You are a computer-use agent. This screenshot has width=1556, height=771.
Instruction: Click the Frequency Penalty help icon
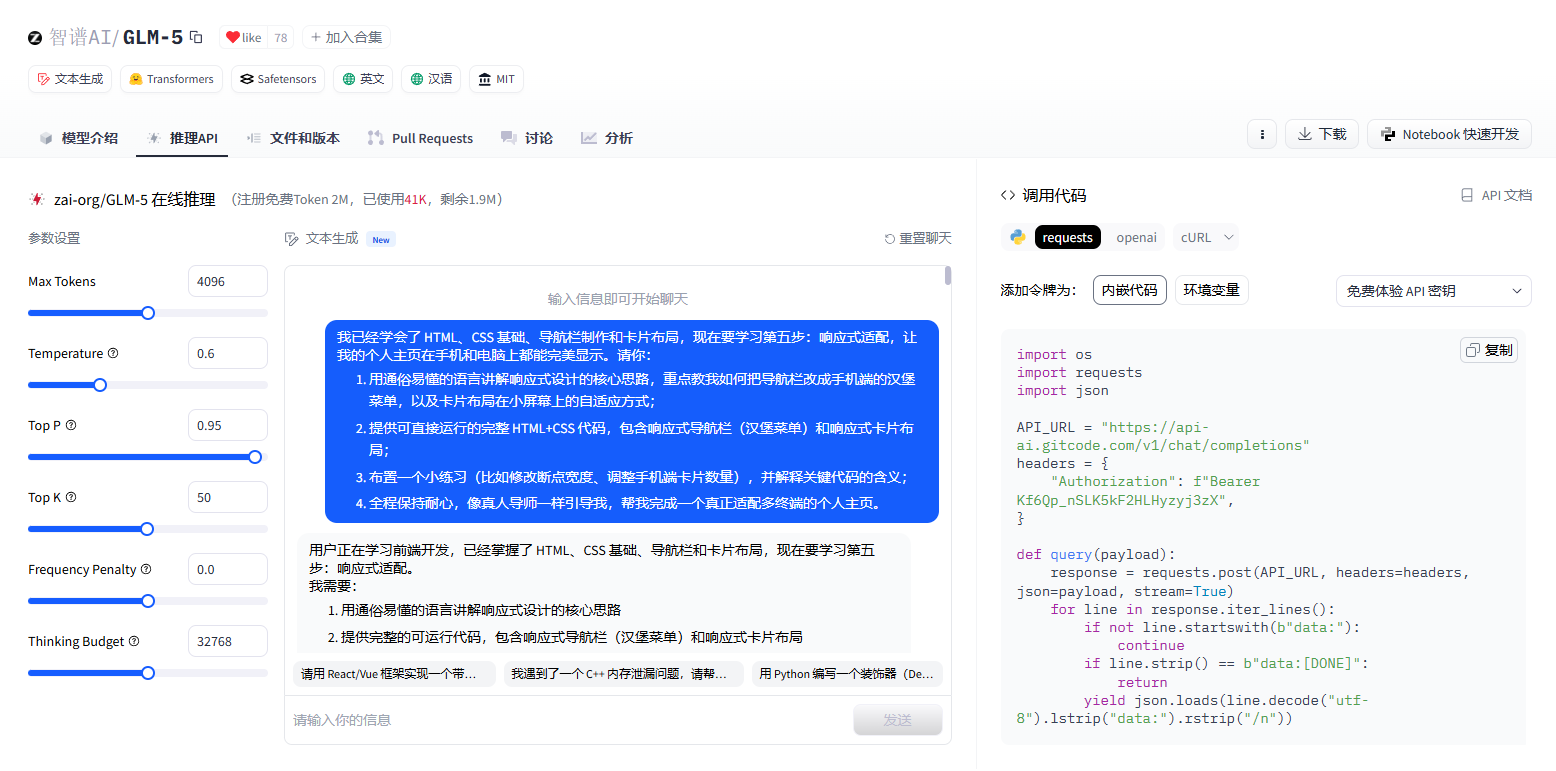tap(146, 569)
